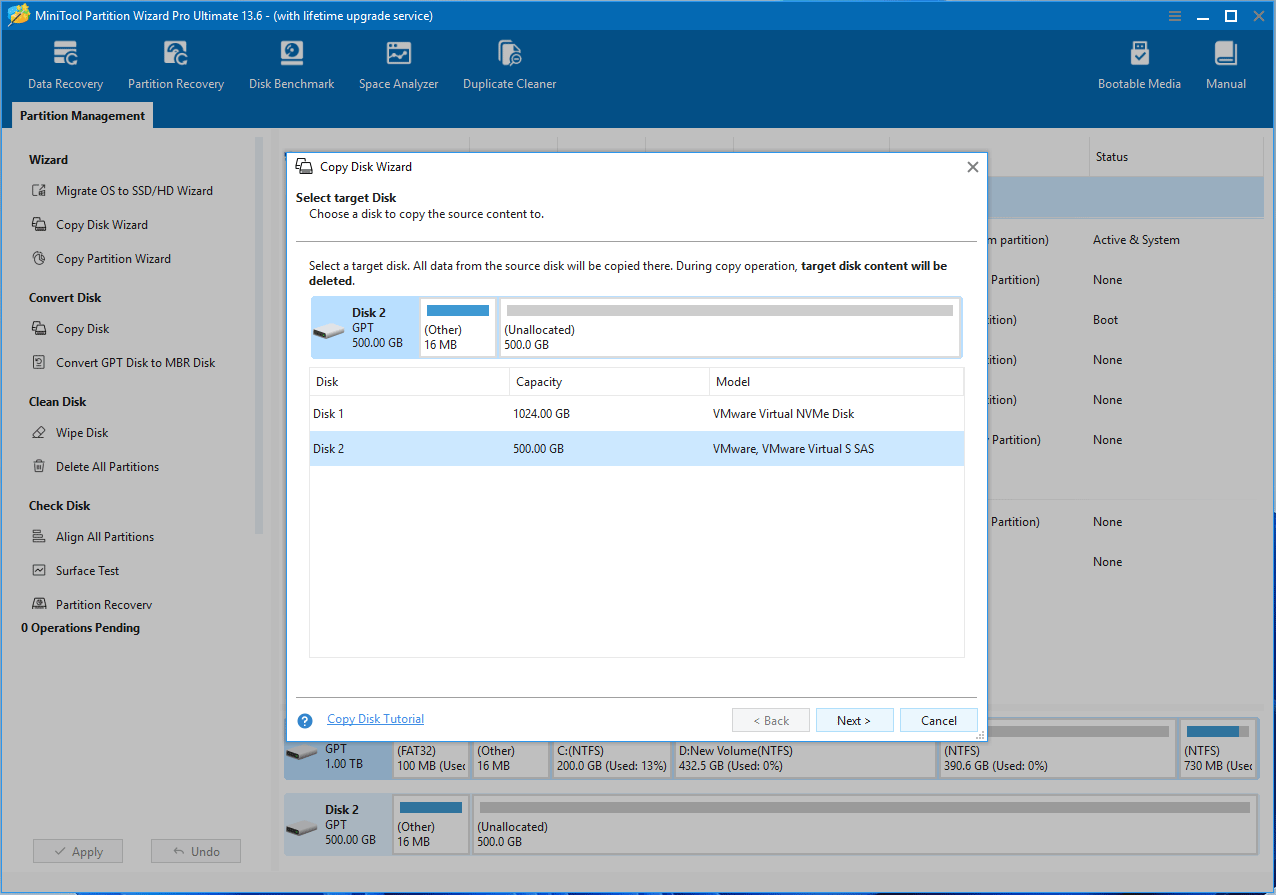
Task: Select Wipe Disk in sidebar
Action: [x=82, y=433]
